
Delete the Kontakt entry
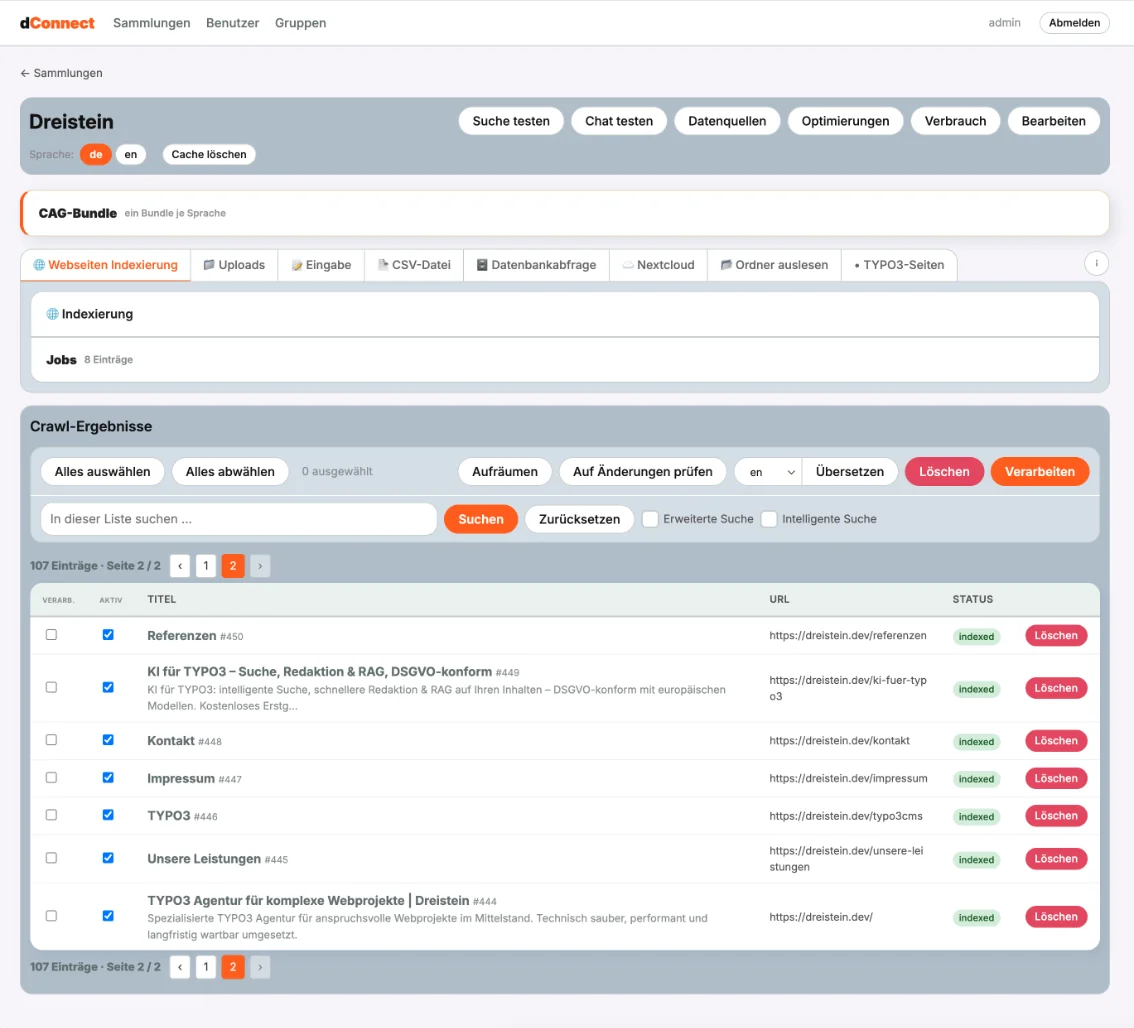[x=1056, y=741]
